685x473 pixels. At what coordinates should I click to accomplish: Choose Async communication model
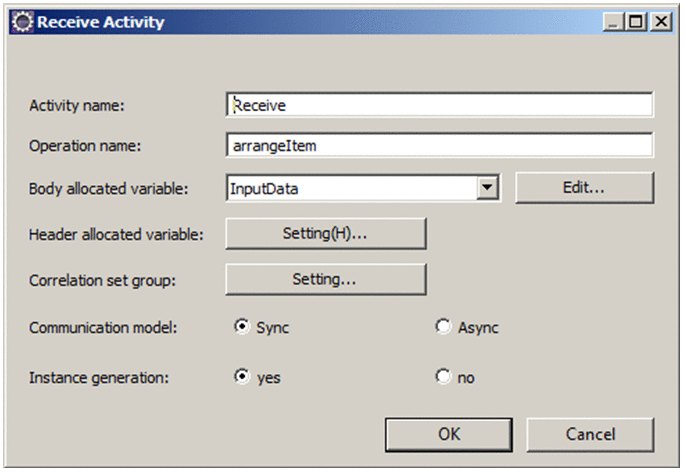[443, 327]
